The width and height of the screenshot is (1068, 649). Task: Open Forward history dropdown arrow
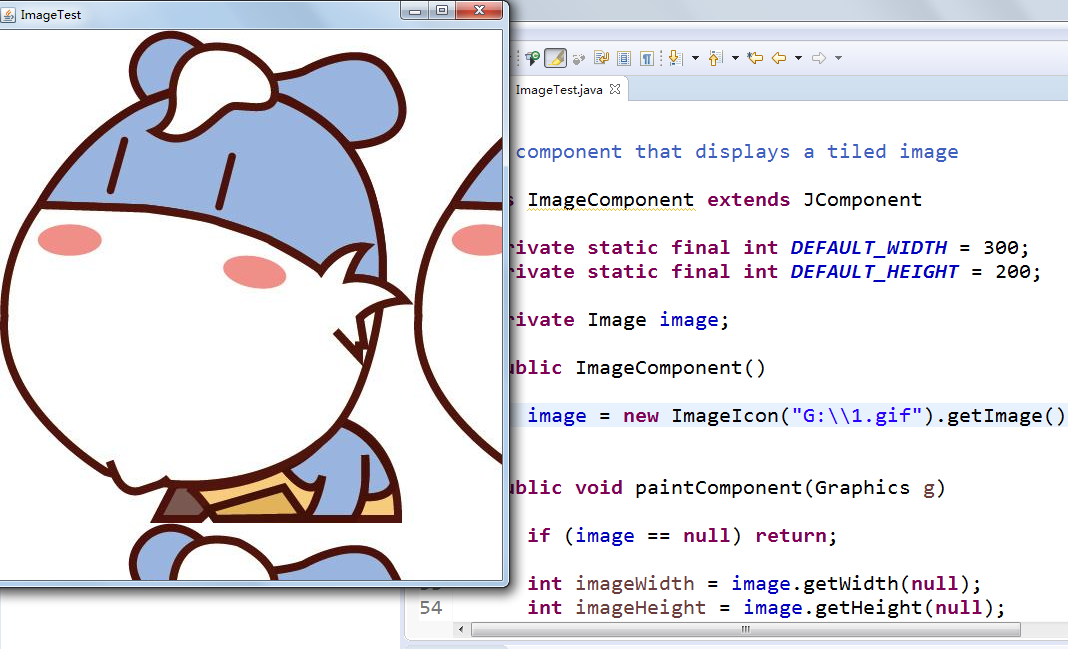[x=838, y=59]
